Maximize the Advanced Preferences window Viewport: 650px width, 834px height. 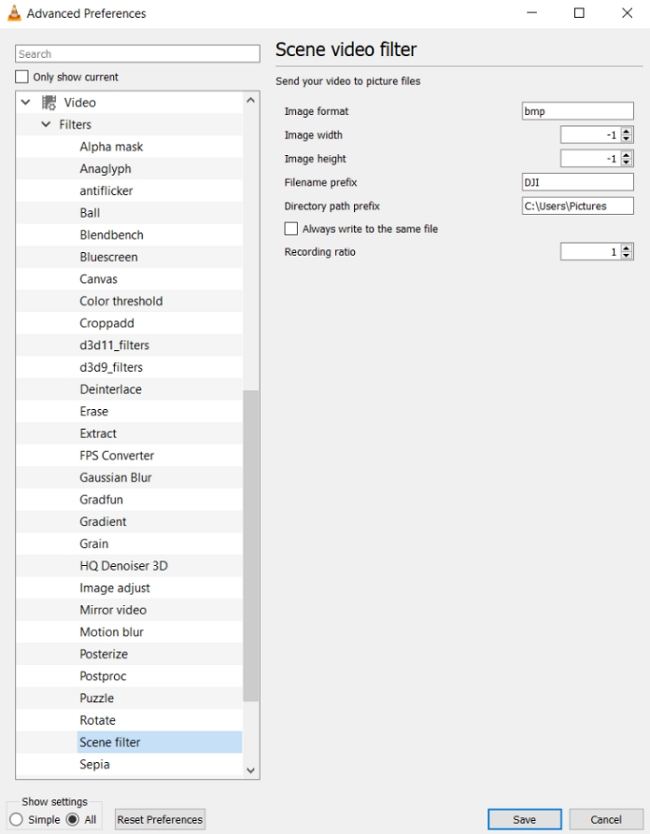point(579,13)
